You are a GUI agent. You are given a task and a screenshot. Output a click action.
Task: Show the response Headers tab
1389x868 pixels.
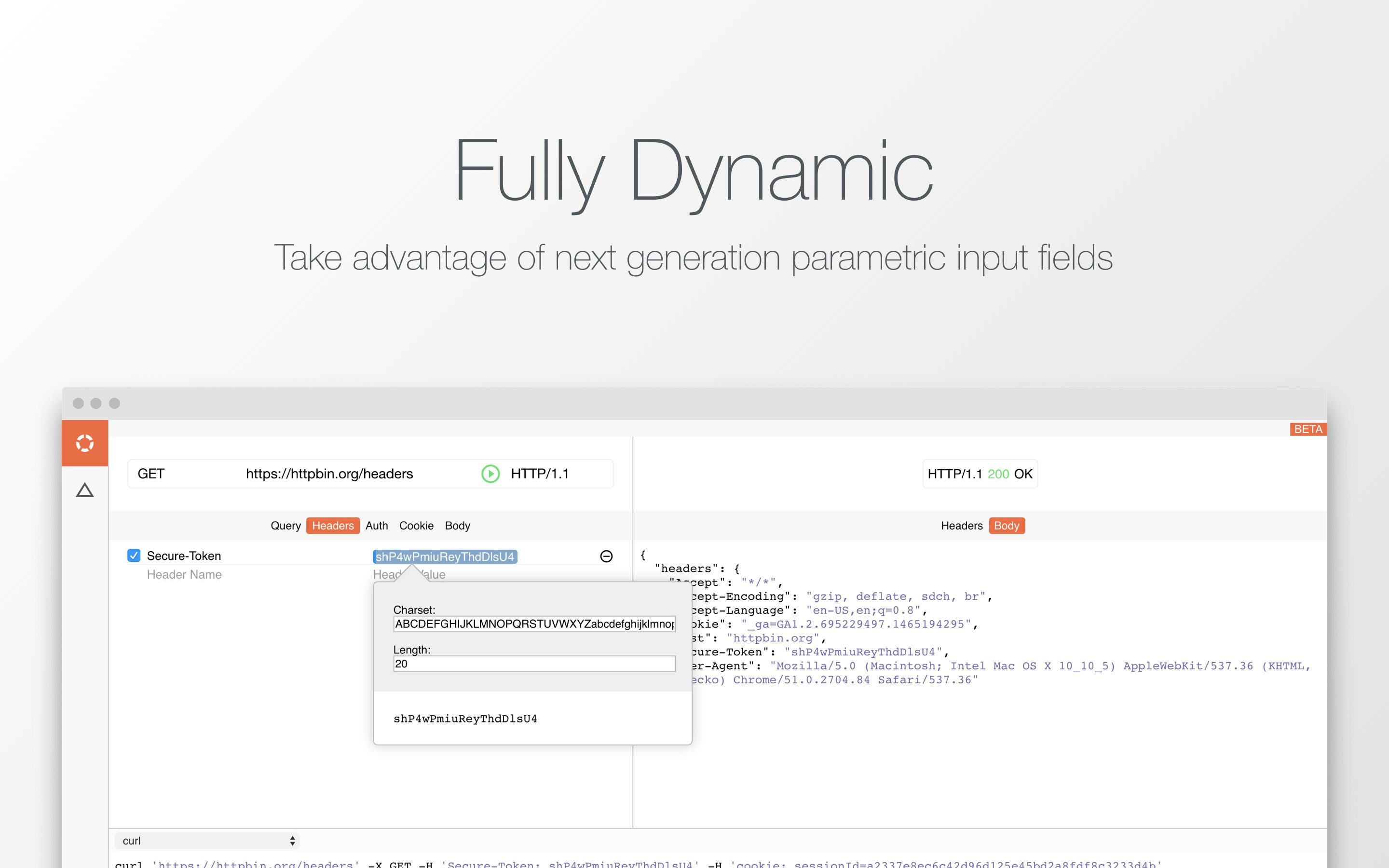point(961,525)
